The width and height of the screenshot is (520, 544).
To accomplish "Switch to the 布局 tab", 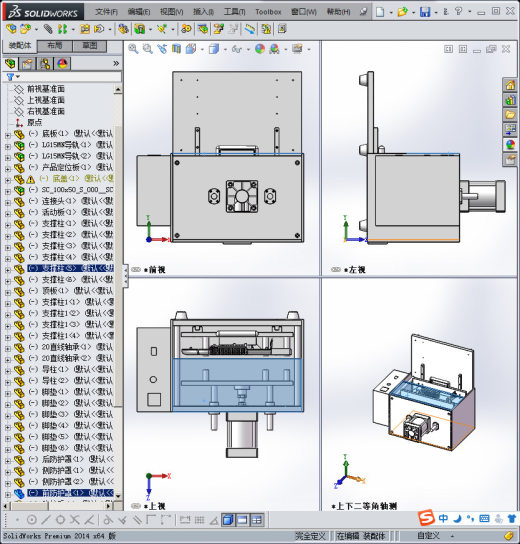I will click(54, 45).
